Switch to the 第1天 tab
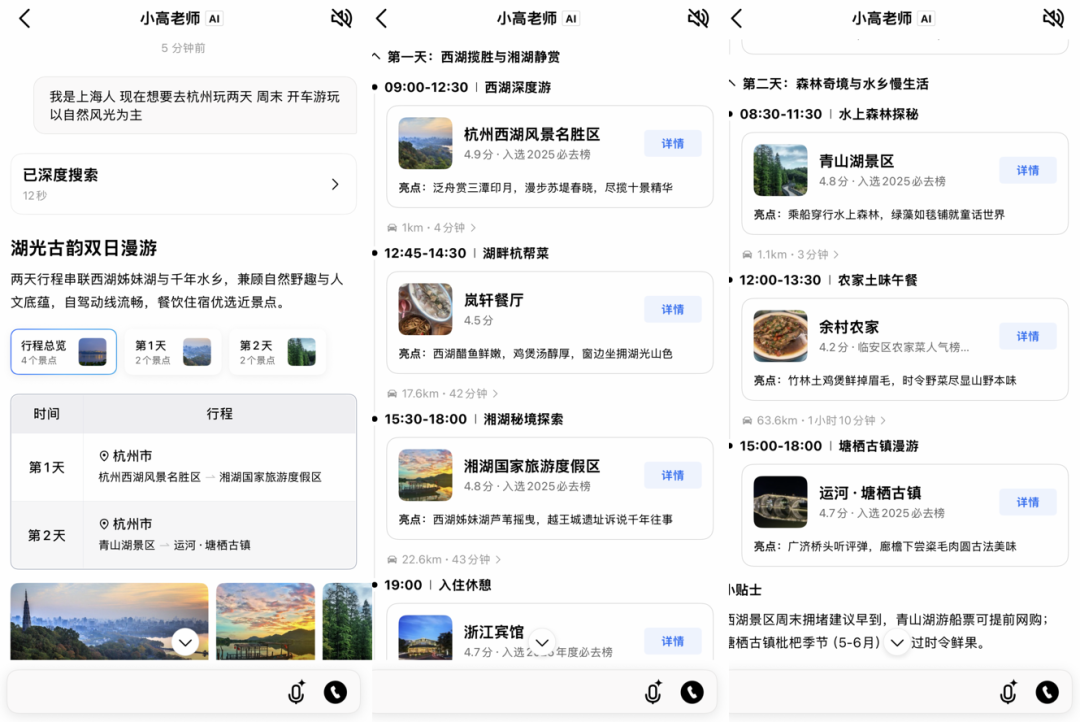 (173, 352)
